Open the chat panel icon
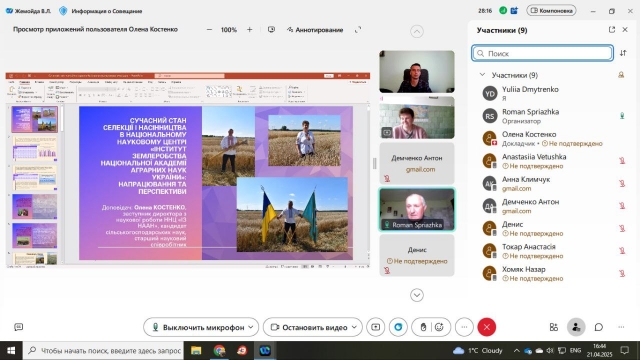 point(599,327)
